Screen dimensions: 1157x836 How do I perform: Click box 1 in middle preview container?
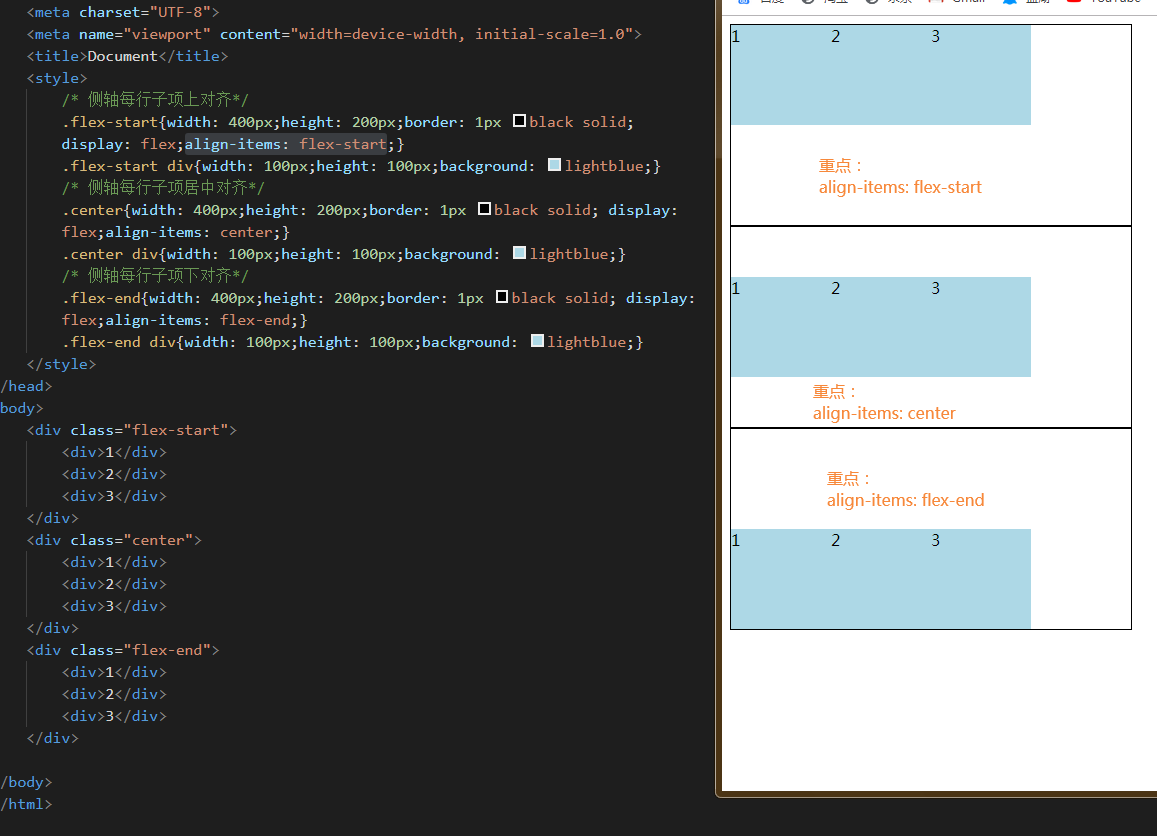(x=781, y=327)
